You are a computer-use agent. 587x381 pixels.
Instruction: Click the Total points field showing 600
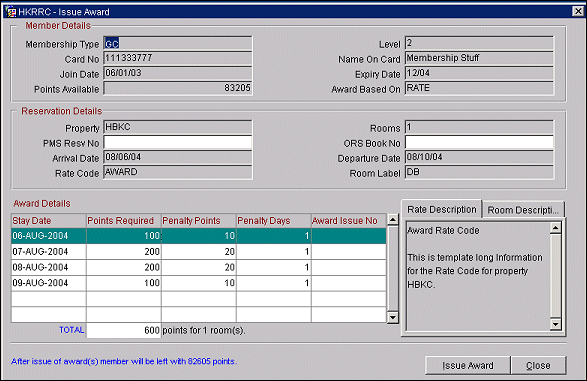124,330
